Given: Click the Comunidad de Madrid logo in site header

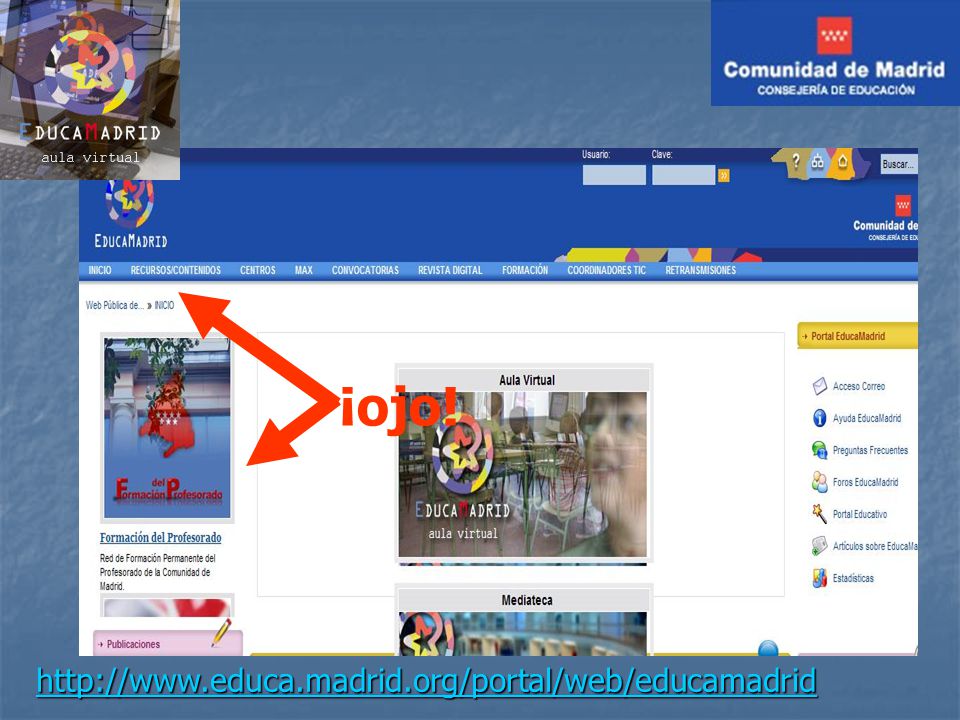Looking at the screenshot, I should (887, 218).
